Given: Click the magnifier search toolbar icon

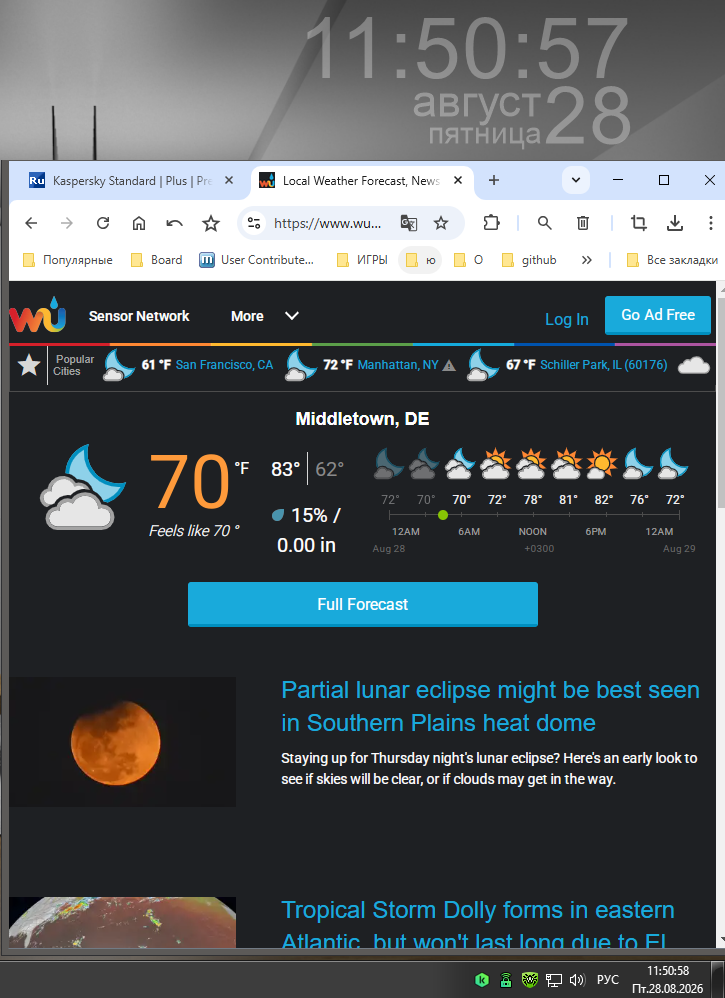Looking at the screenshot, I should (x=544, y=223).
